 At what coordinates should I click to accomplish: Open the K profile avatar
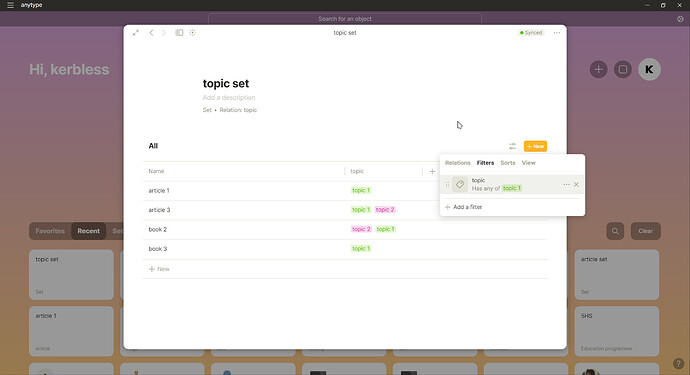649,70
